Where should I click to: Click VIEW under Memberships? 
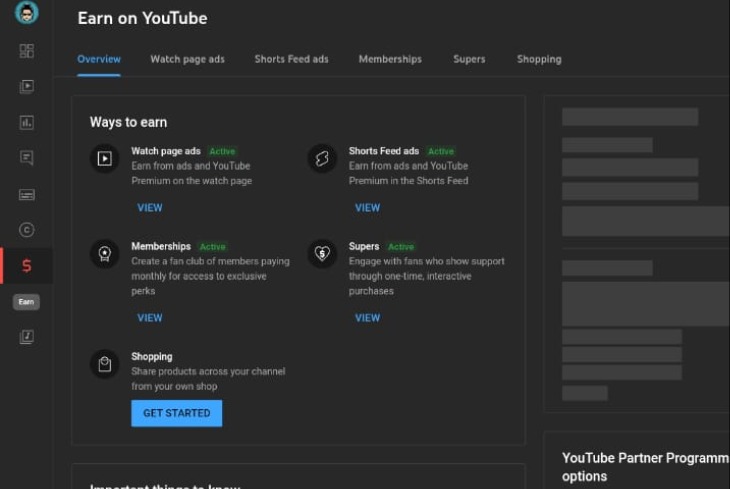coord(150,318)
